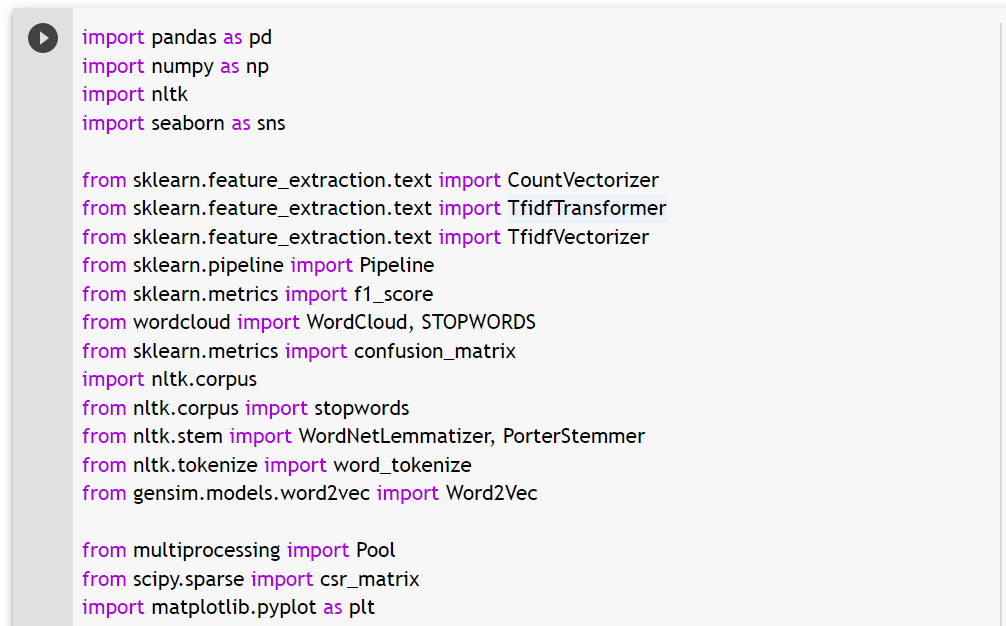Click on numpy in second line

(x=183, y=67)
